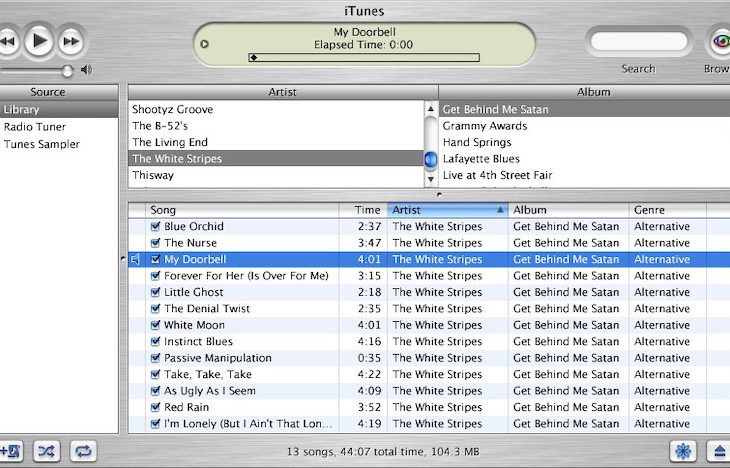The height and width of the screenshot is (468, 730).
Task: Click the Artist list scrollbar down arrow
Action: (431, 179)
